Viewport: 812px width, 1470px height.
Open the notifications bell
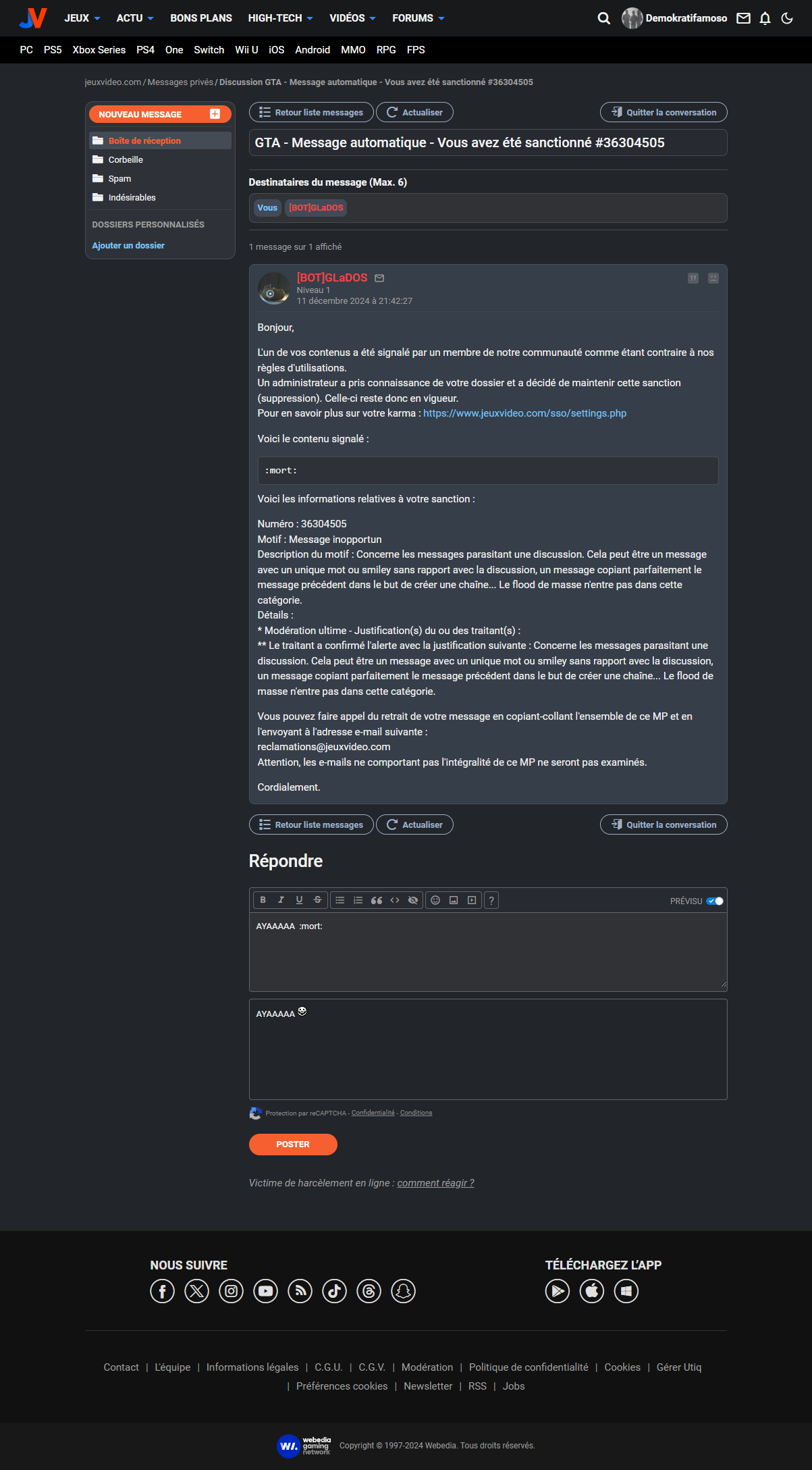pos(765,18)
